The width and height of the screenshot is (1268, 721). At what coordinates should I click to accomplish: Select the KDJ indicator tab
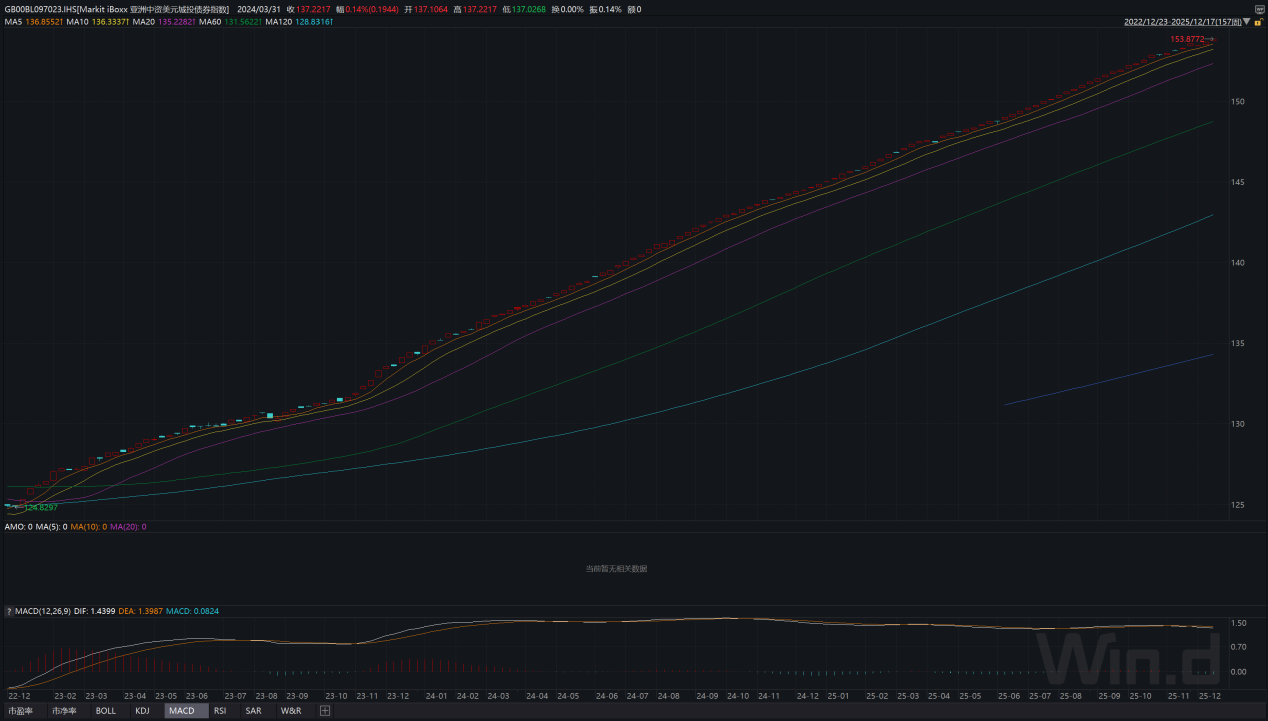pos(142,711)
